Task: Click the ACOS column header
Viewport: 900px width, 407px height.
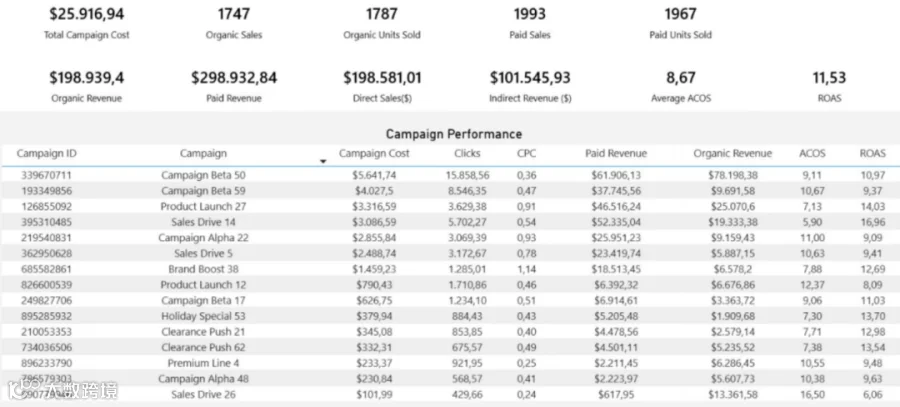Action: click(812, 153)
